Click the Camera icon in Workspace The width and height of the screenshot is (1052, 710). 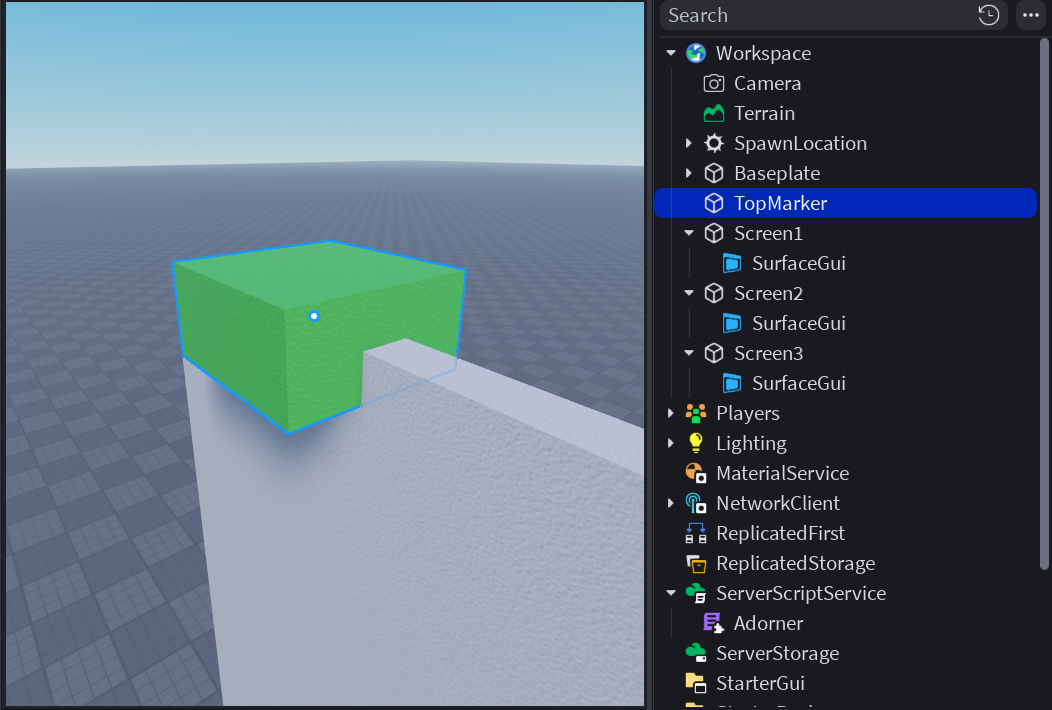[x=714, y=83]
